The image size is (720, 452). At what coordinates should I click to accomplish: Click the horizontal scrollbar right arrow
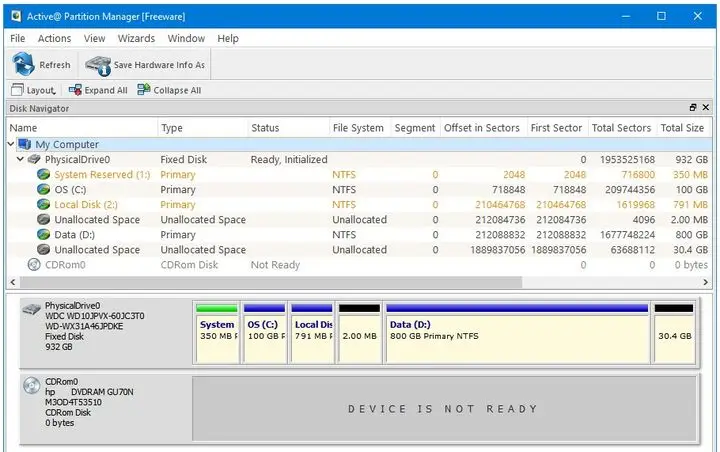(x=706, y=282)
